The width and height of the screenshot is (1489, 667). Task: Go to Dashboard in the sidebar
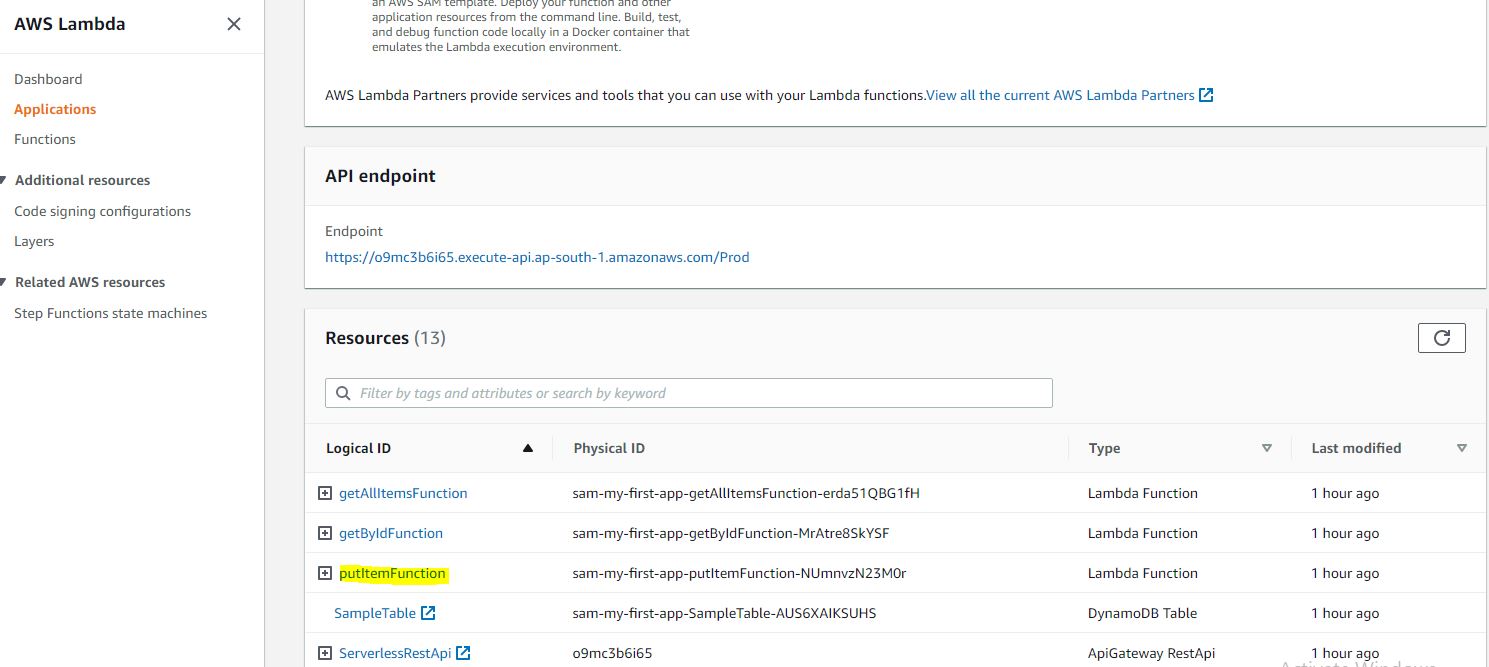click(48, 79)
